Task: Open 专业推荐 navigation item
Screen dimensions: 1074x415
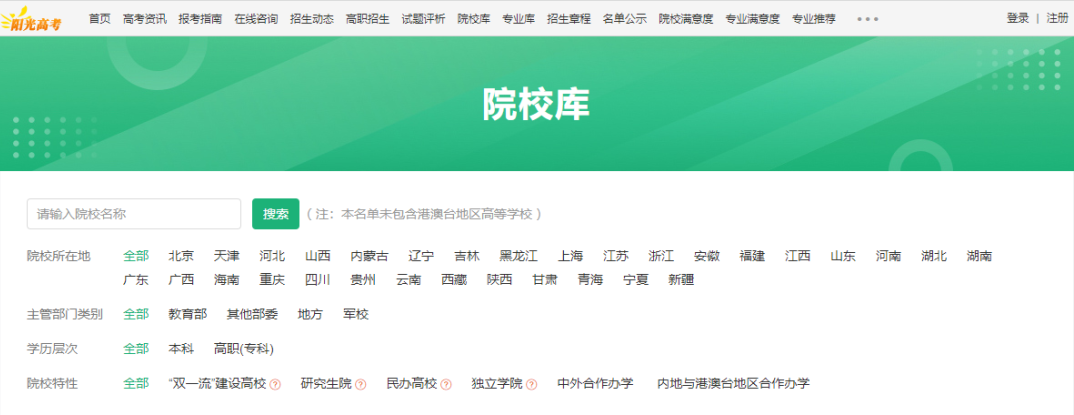Action: [x=814, y=18]
